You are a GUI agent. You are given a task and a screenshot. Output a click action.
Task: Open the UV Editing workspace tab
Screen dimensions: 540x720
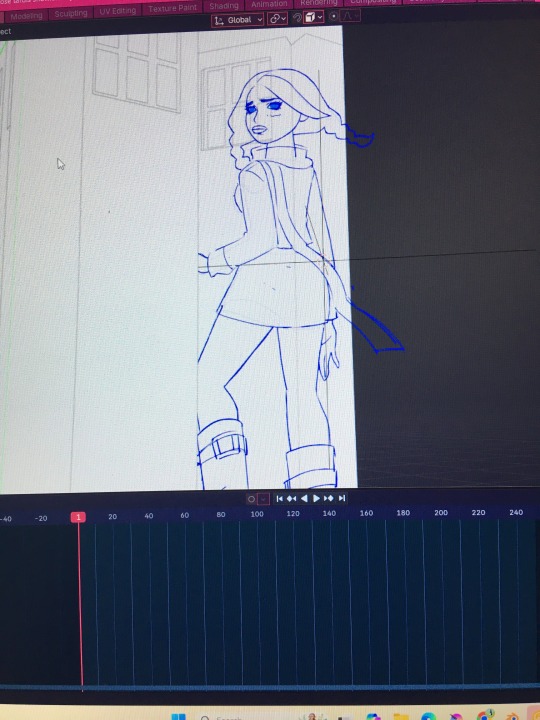pyautogui.click(x=118, y=11)
